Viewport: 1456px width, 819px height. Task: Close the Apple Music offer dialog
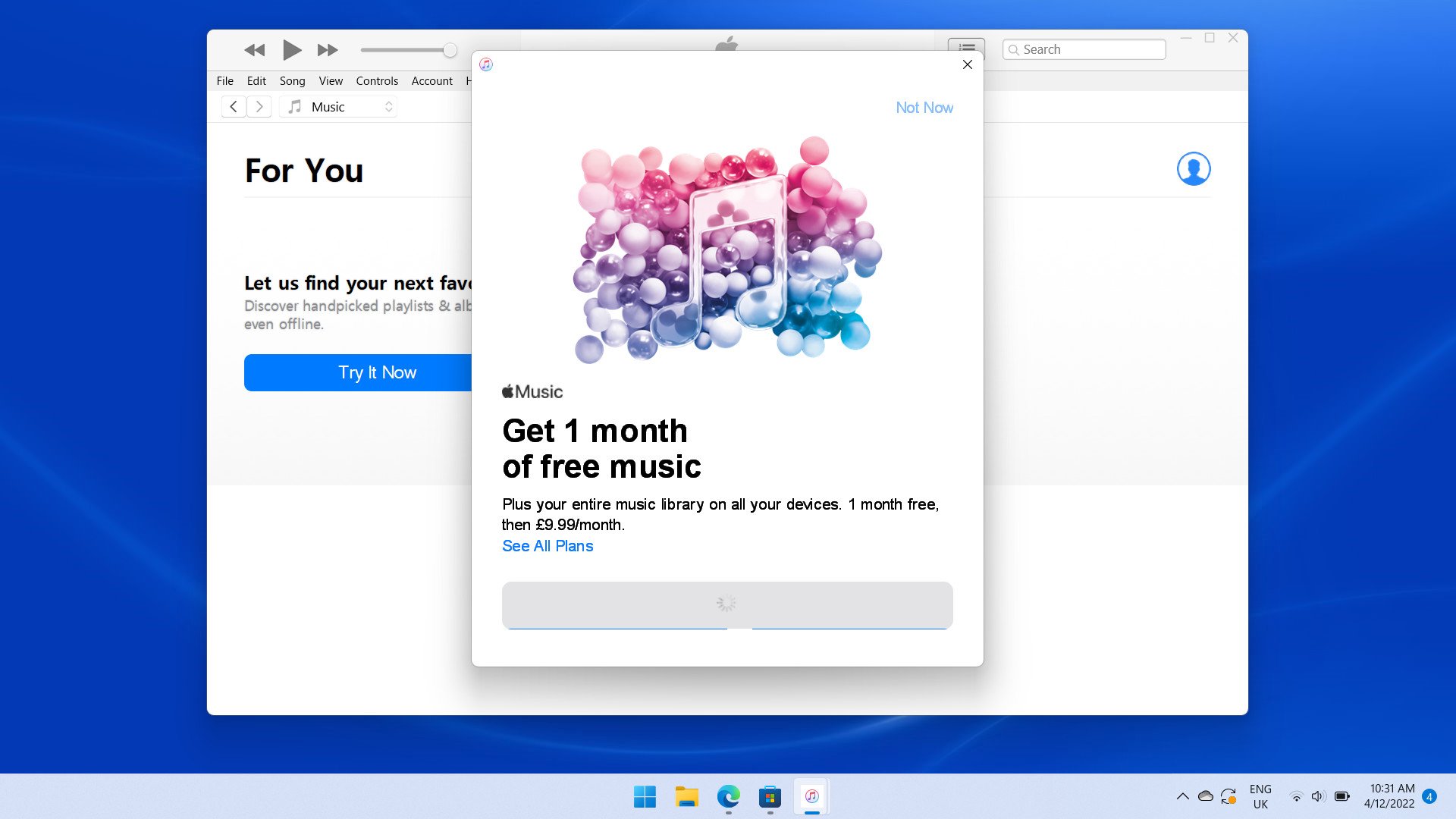[x=967, y=64]
